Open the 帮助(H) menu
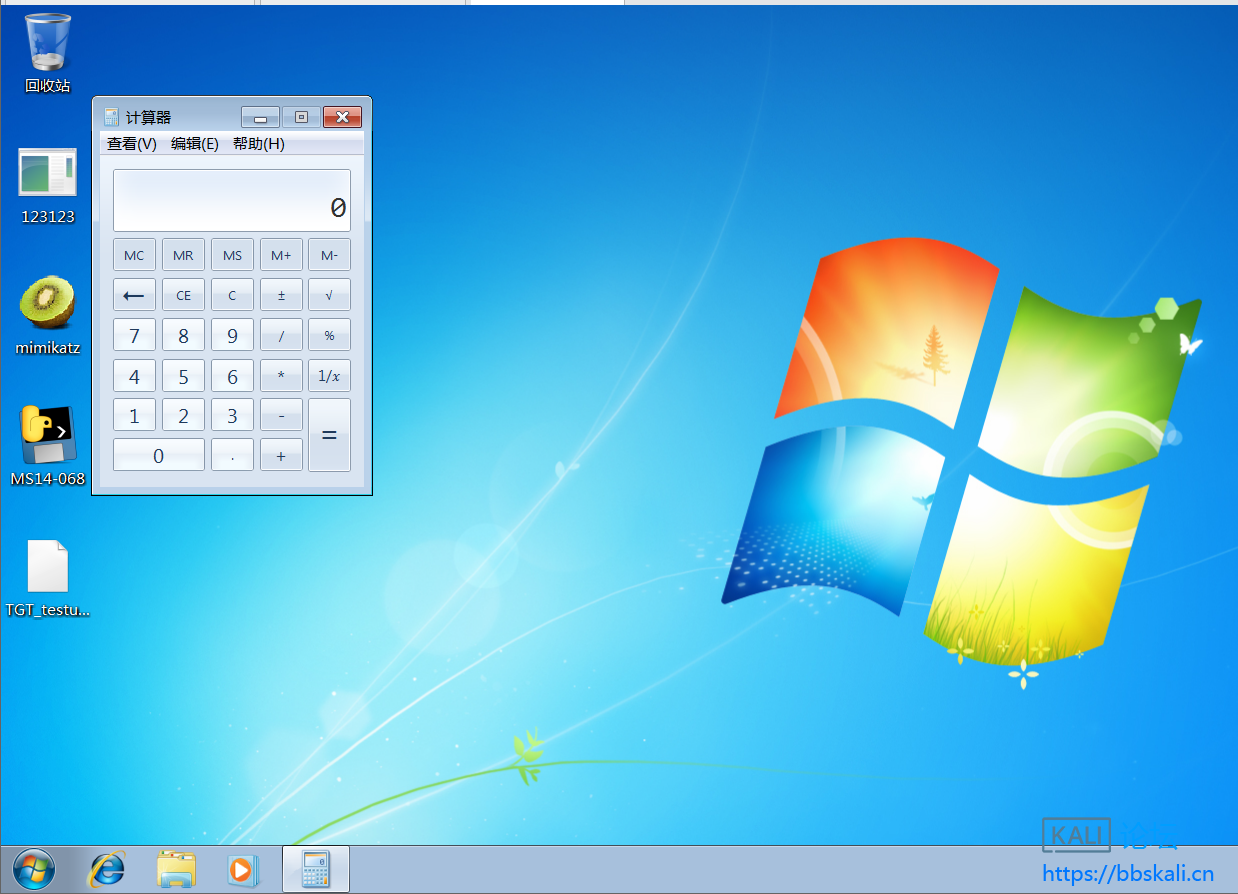Image resolution: width=1238 pixels, height=894 pixels. pos(259,144)
